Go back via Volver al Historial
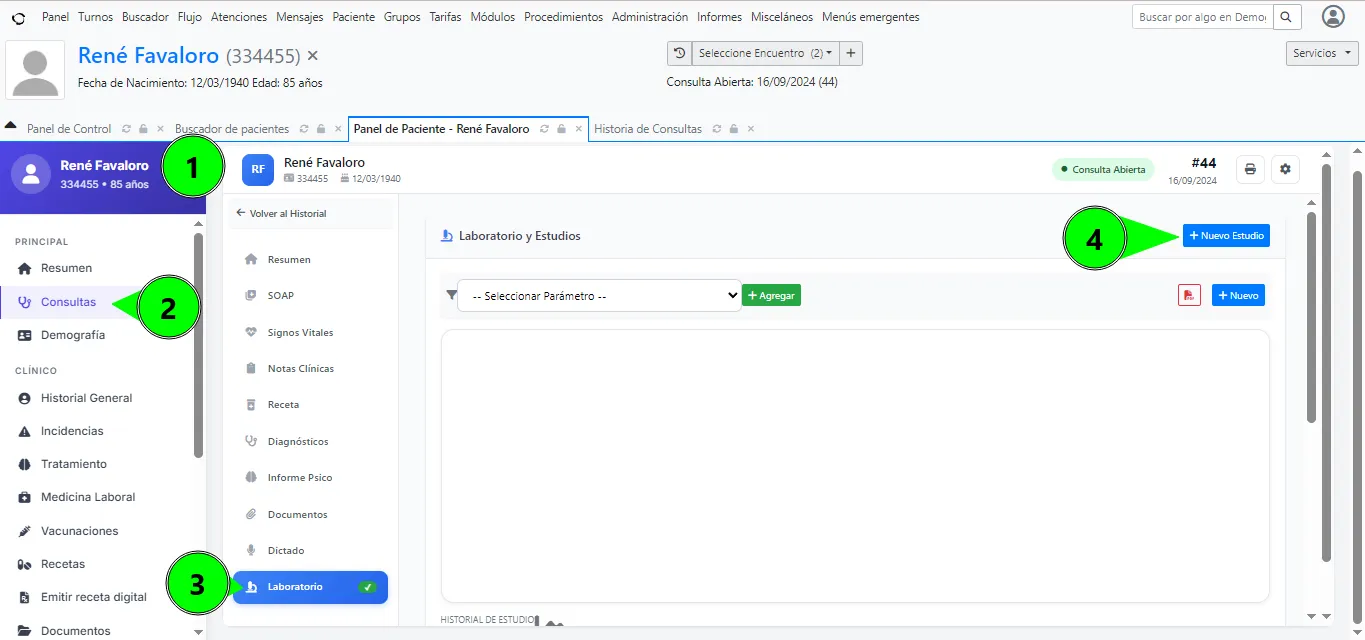Image resolution: width=1365 pixels, height=640 pixels. click(281, 213)
